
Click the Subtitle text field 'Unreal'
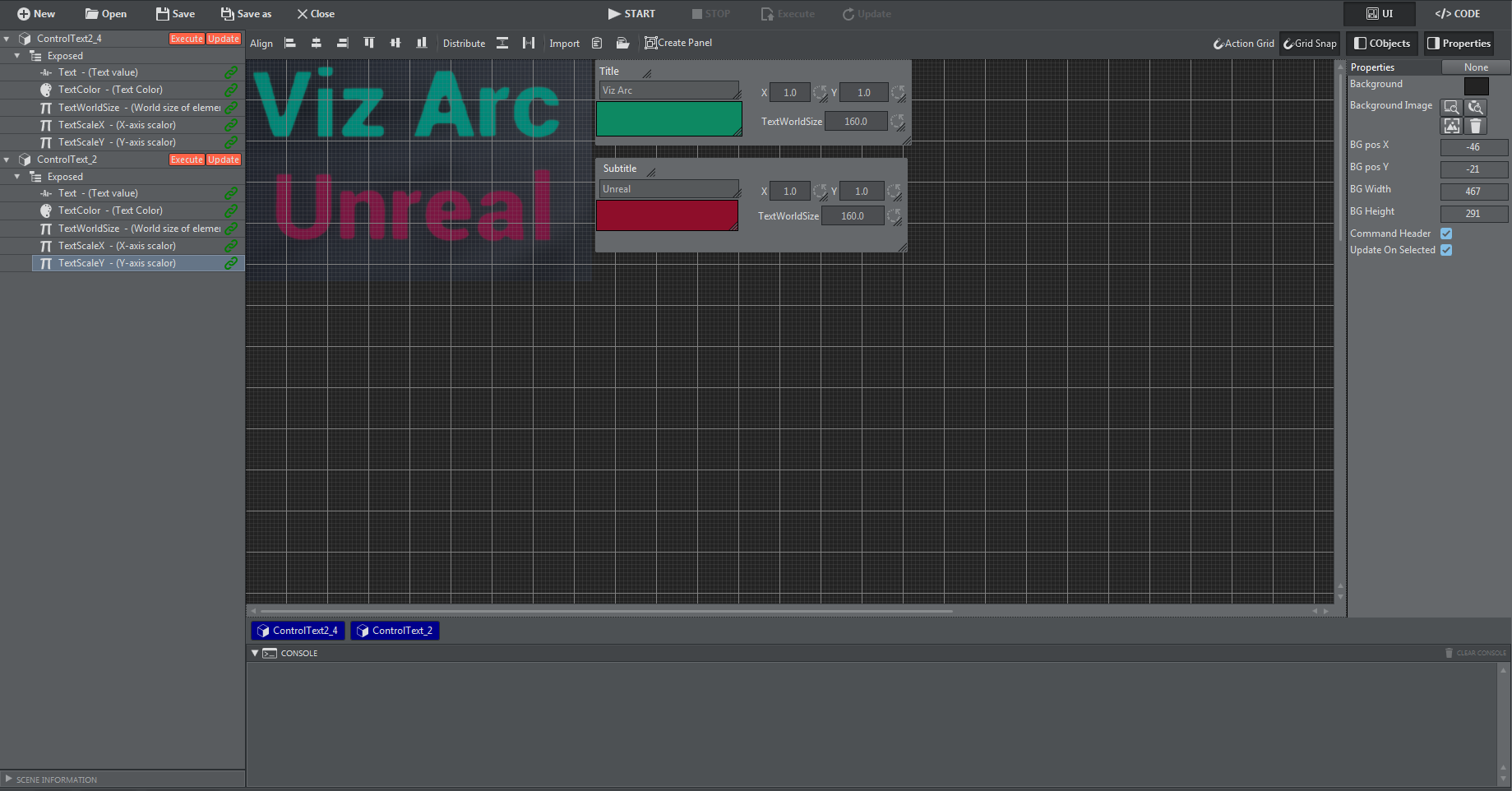(x=669, y=189)
